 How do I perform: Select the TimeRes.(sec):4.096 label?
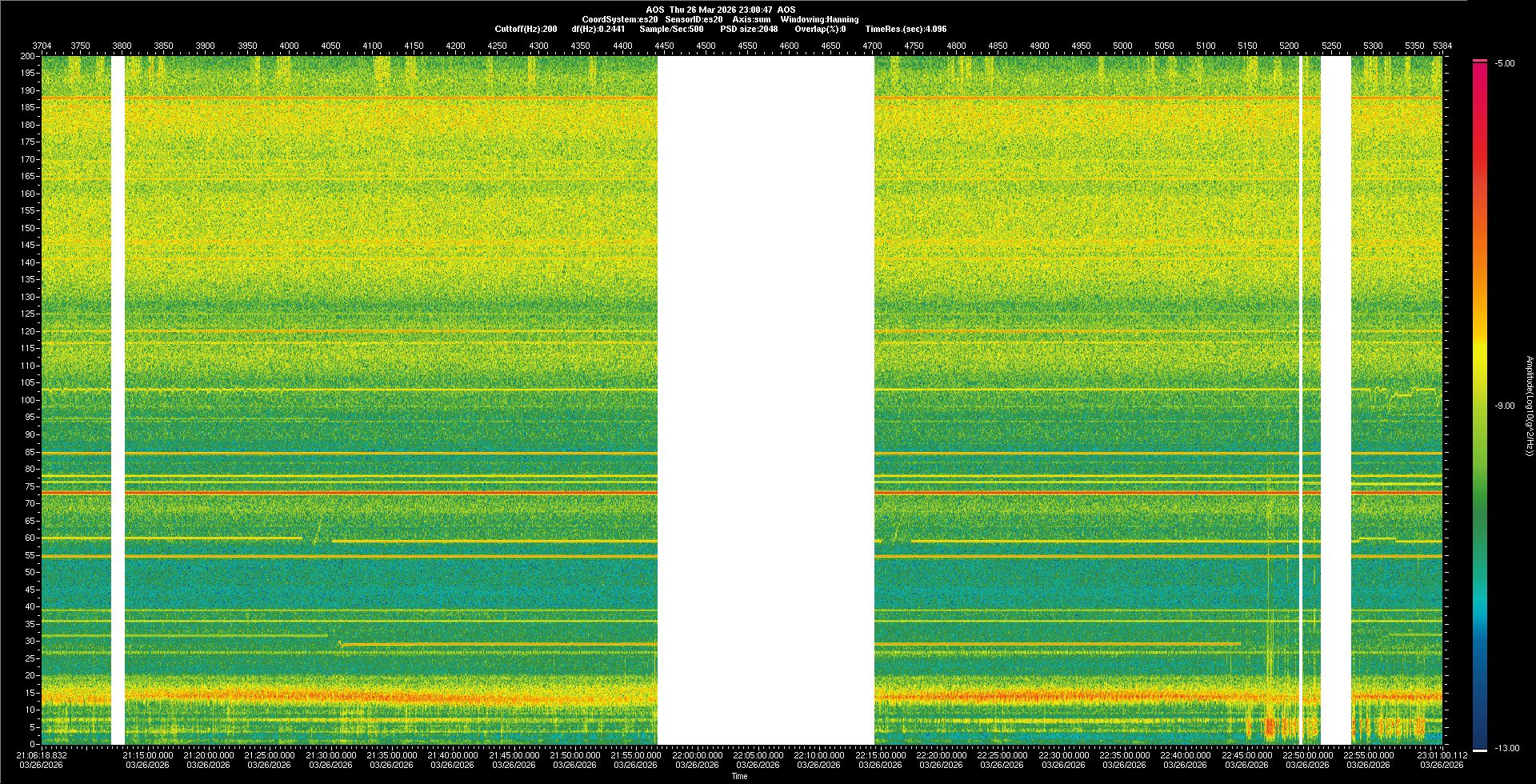906,29
